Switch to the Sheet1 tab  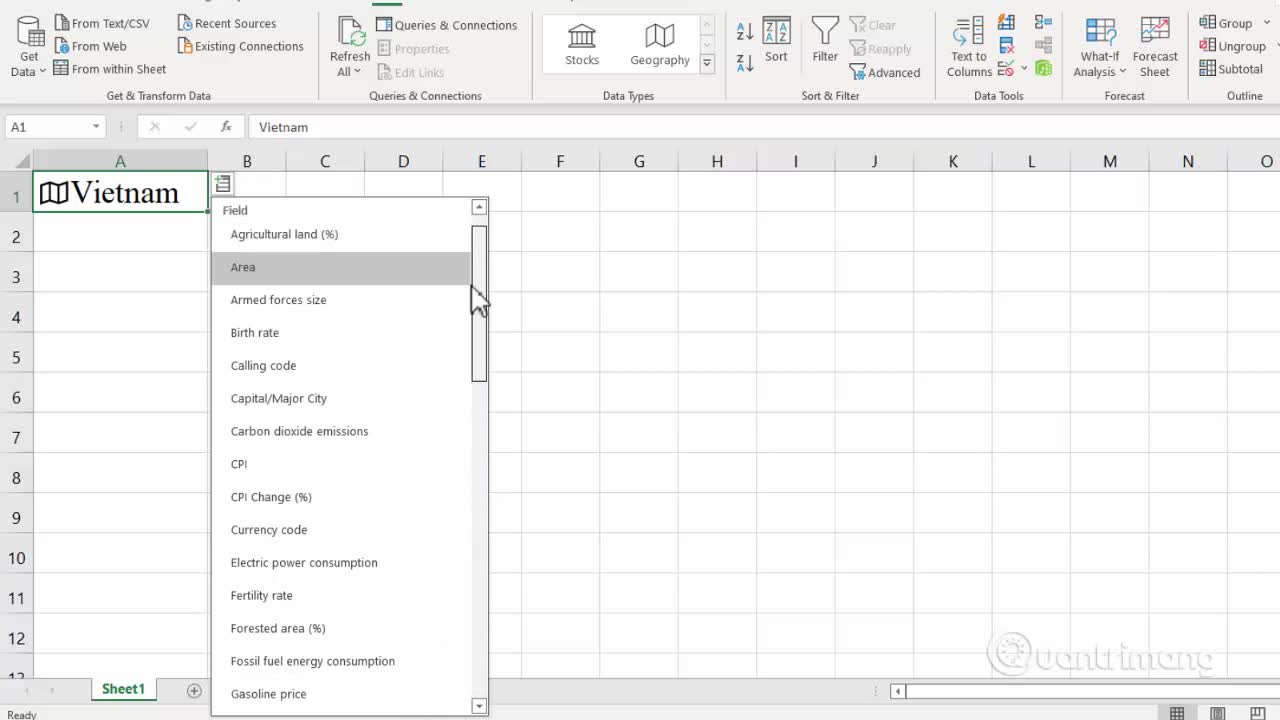(x=123, y=689)
